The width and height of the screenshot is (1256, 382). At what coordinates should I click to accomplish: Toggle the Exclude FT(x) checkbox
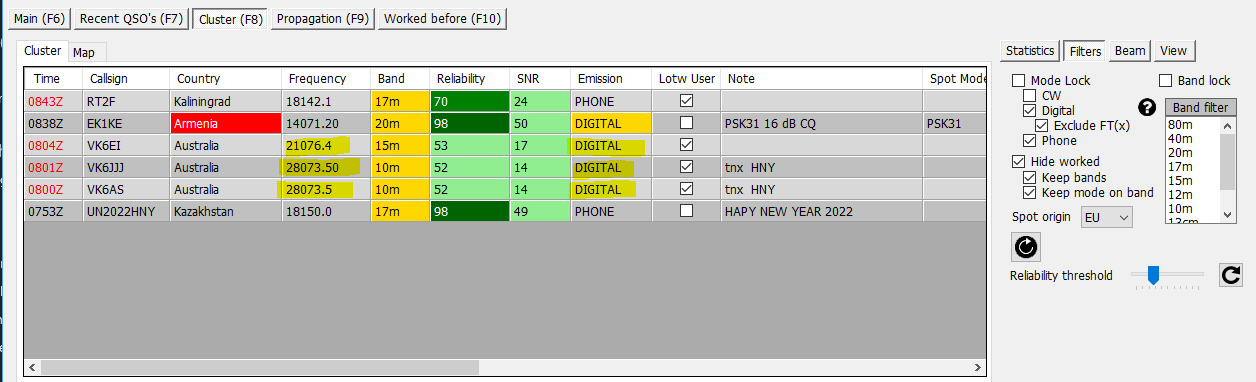1041,126
